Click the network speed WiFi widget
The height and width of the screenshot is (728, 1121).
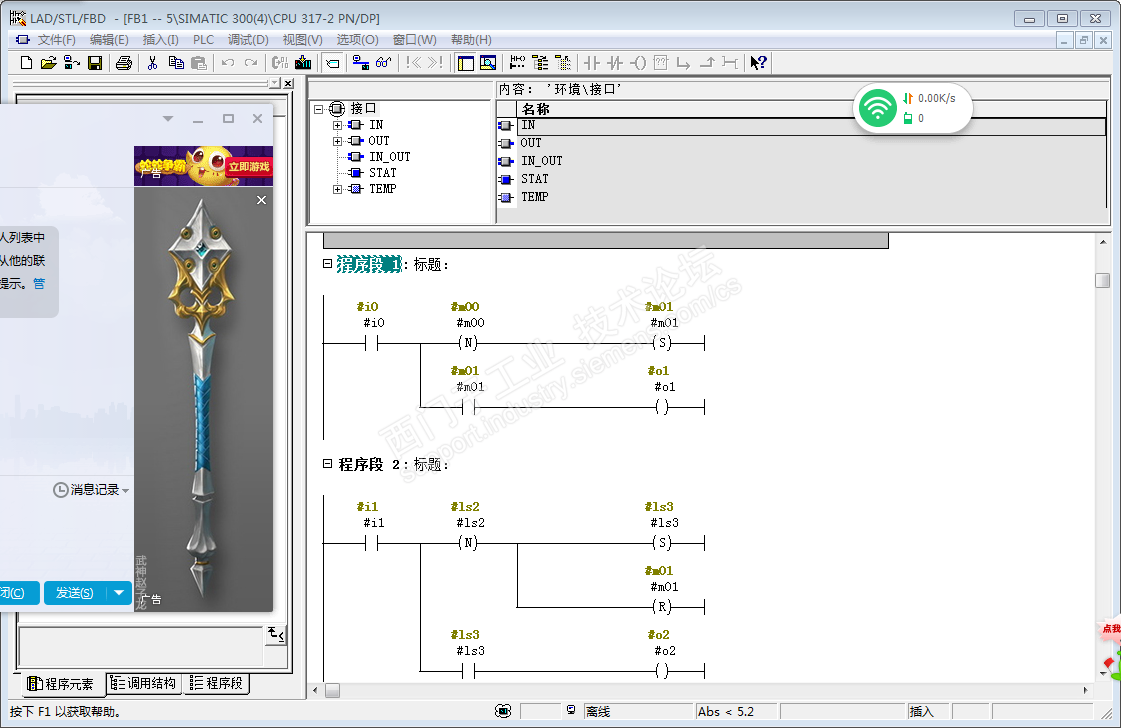[913, 108]
